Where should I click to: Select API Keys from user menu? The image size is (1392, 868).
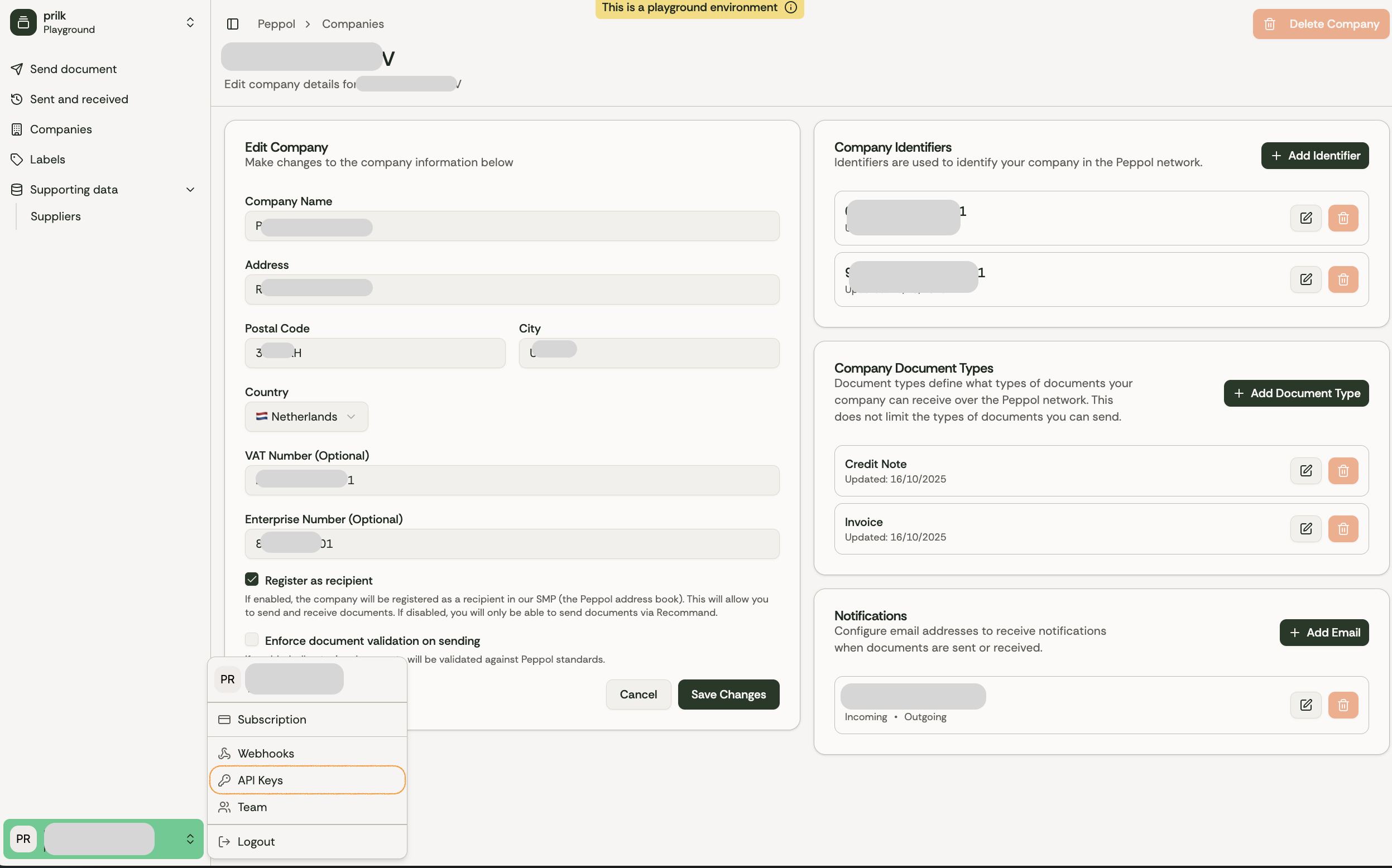(307, 780)
